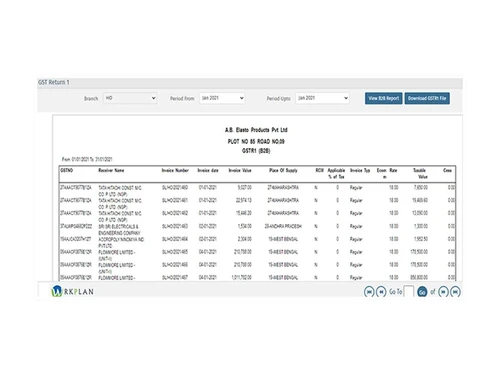500x375 pixels.
Task: Click the taxable value 1,300.00
Action: [x=421, y=226]
